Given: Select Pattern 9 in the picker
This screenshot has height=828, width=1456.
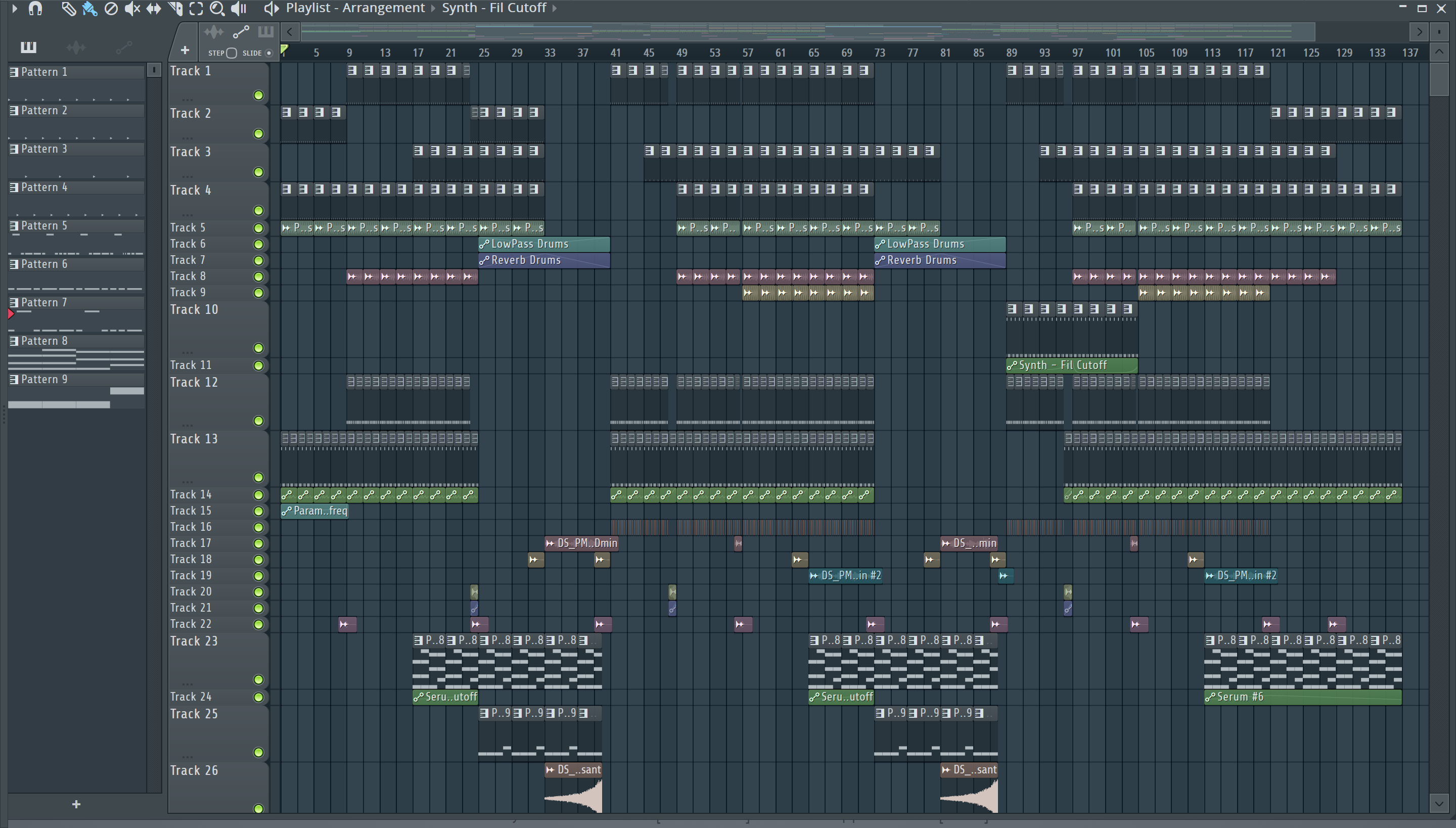Looking at the screenshot, I should pos(77,379).
